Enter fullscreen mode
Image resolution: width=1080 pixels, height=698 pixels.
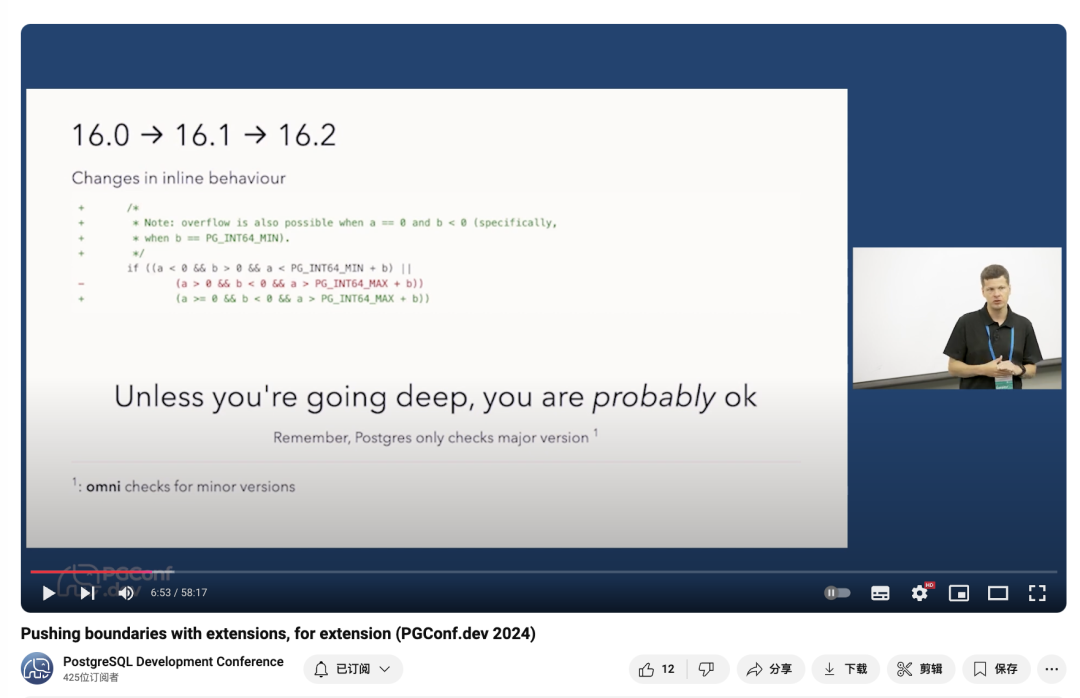tap(1037, 593)
